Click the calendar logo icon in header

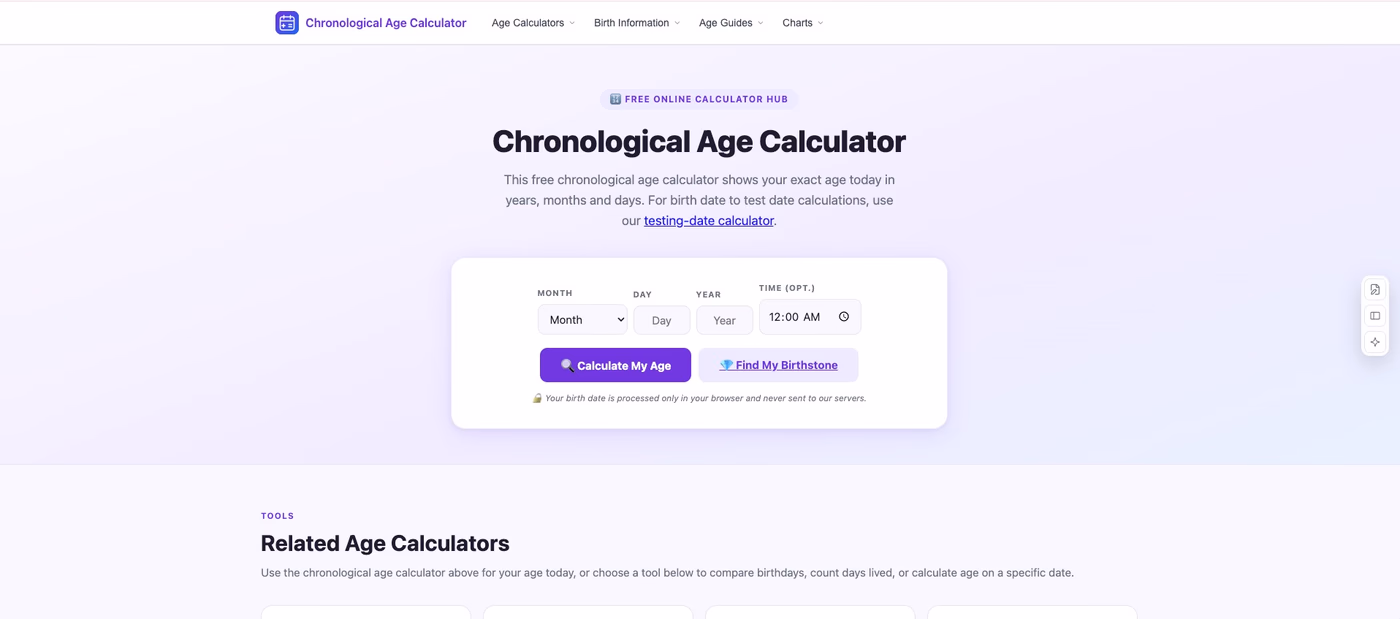(x=287, y=23)
